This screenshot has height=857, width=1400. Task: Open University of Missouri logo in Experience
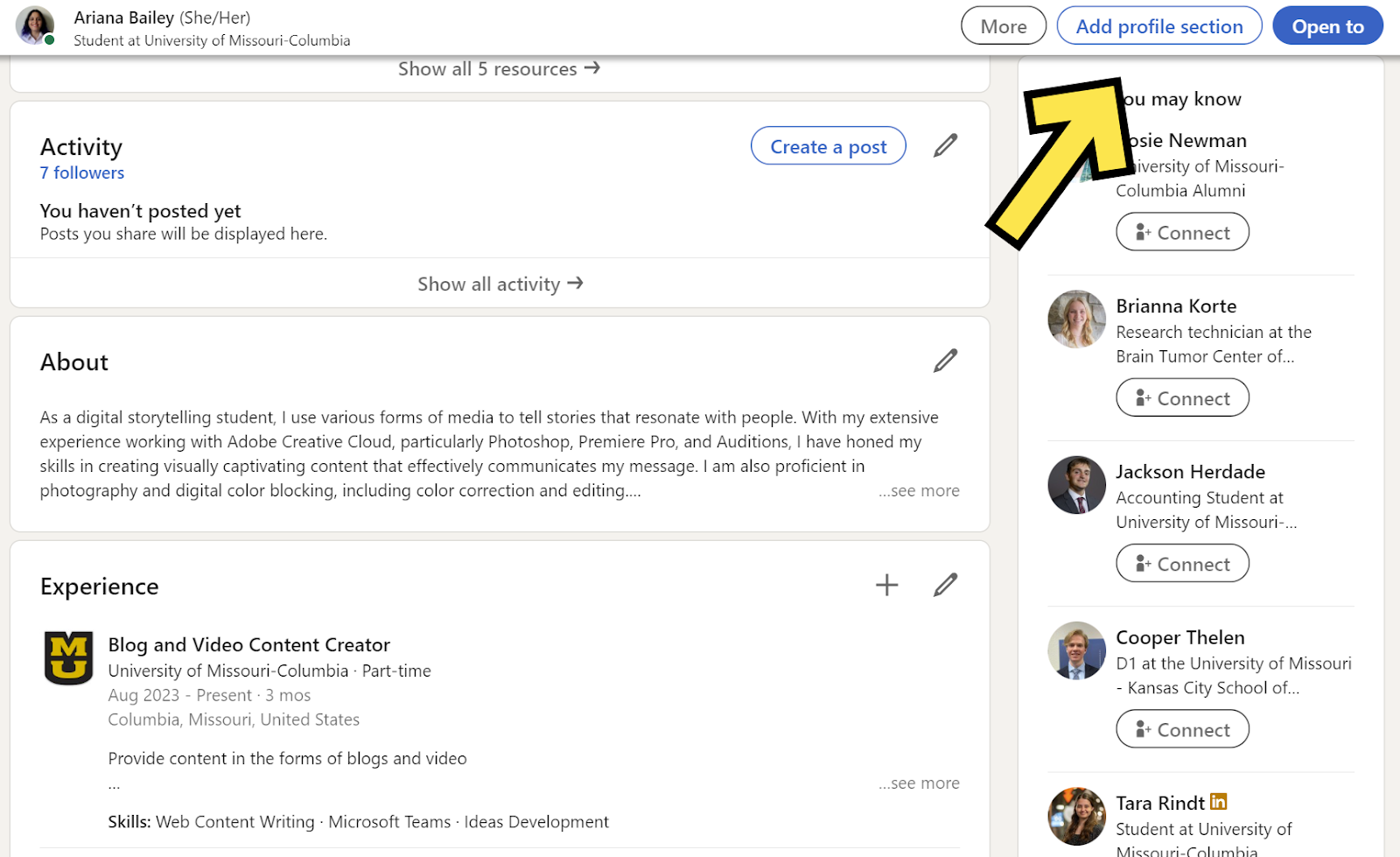[68, 657]
